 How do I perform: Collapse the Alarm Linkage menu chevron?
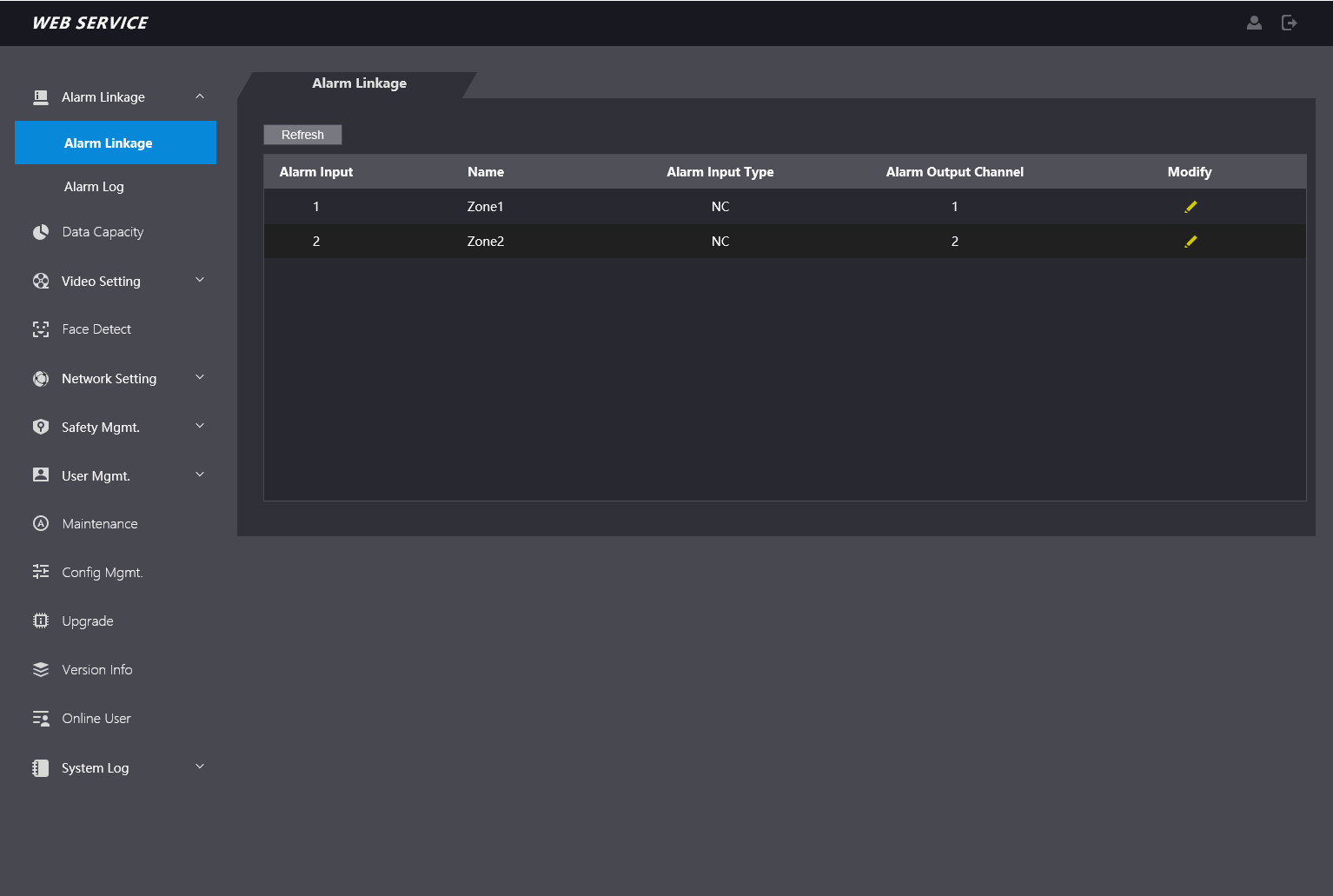[x=200, y=96]
